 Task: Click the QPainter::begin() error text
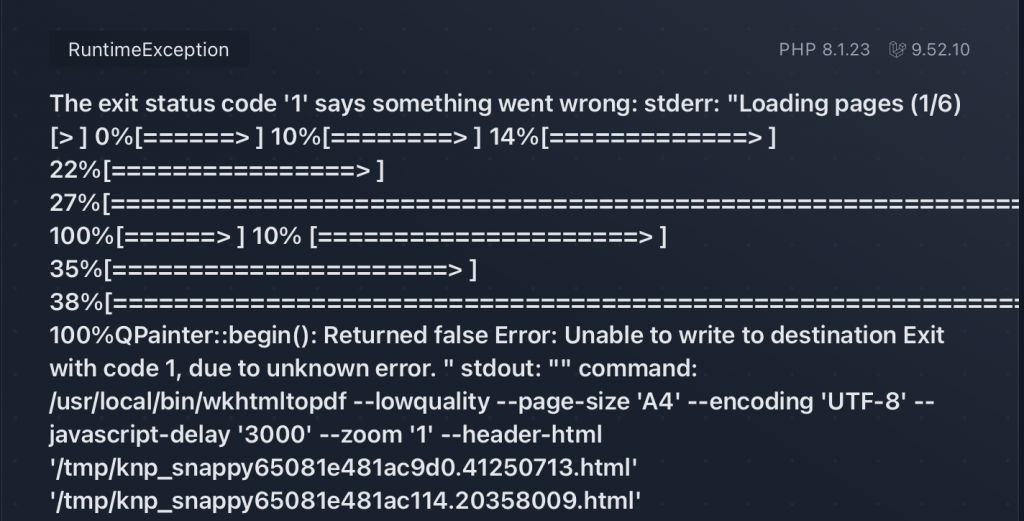[x=216, y=336]
